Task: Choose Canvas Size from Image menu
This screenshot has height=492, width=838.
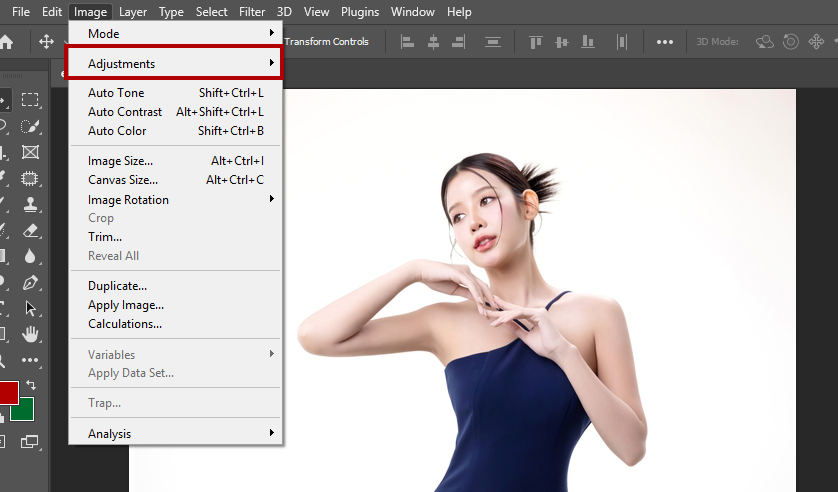Action: point(123,180)
